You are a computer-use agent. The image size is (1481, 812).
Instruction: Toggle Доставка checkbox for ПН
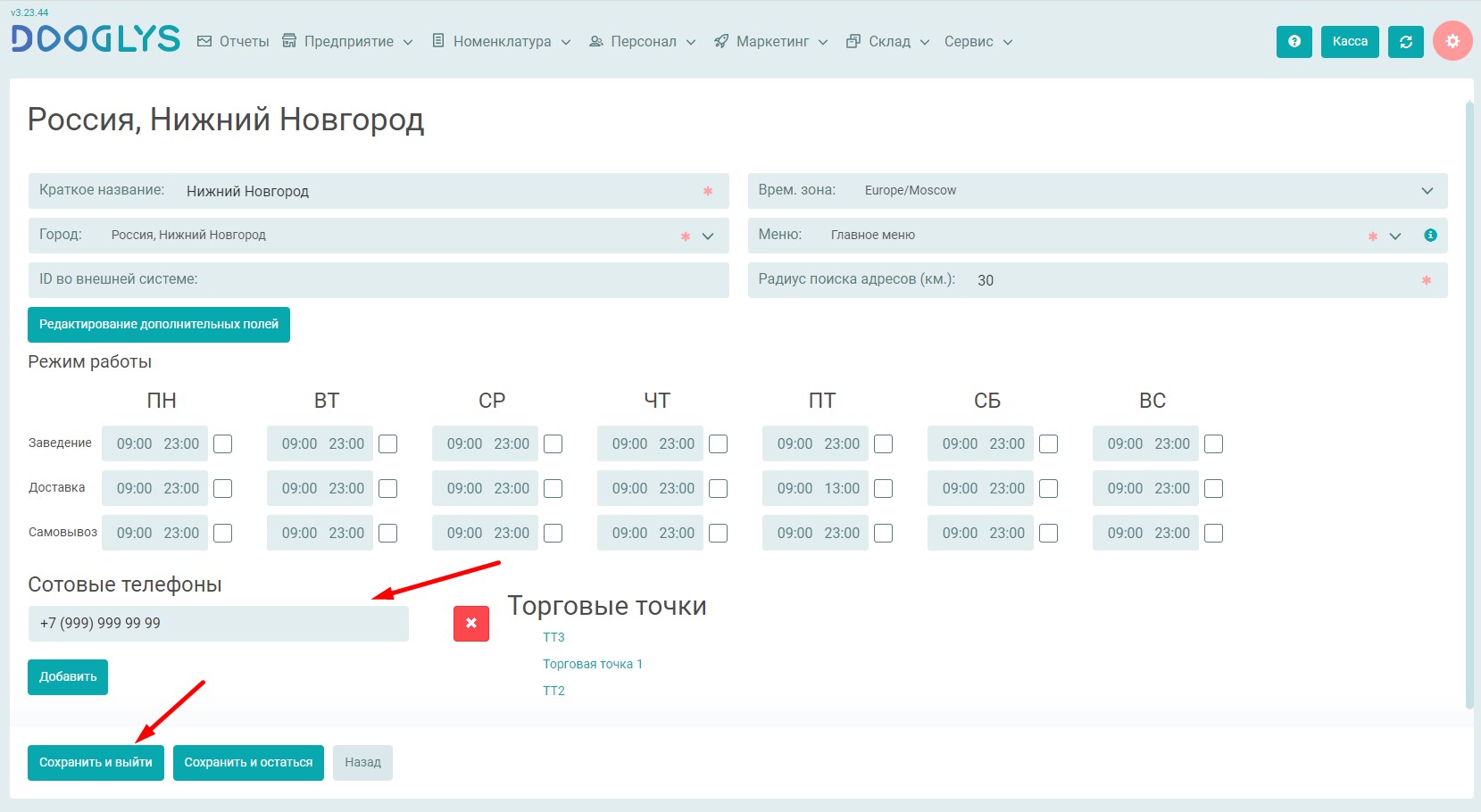(x=223, y=488)
